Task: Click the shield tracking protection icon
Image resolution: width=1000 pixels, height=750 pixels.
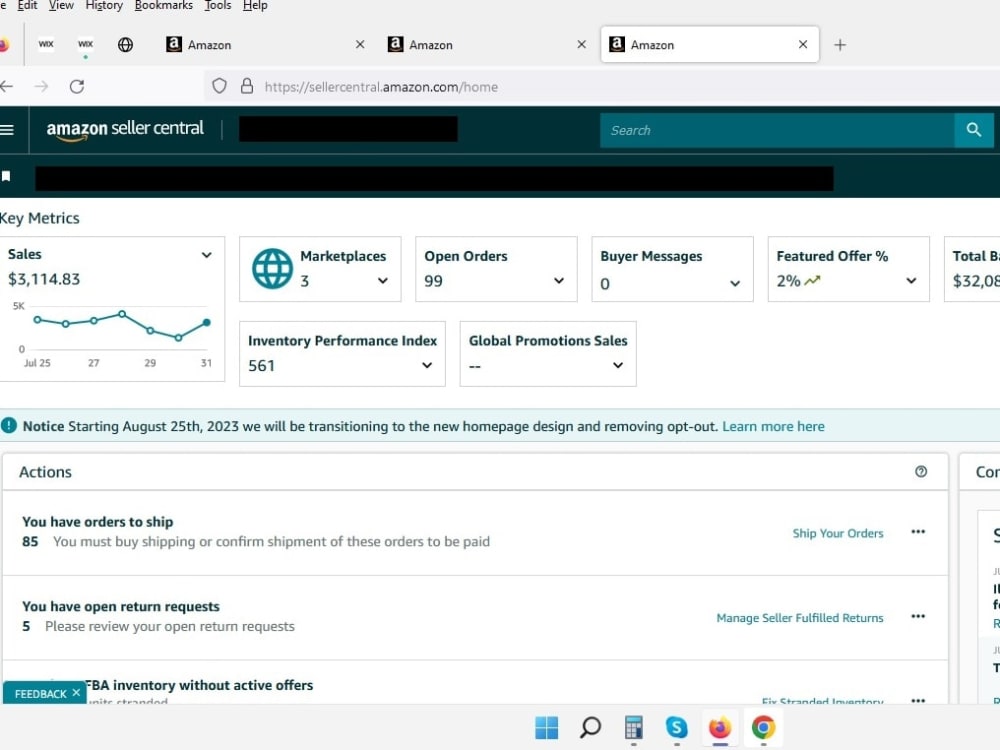Action: (219, 86)
